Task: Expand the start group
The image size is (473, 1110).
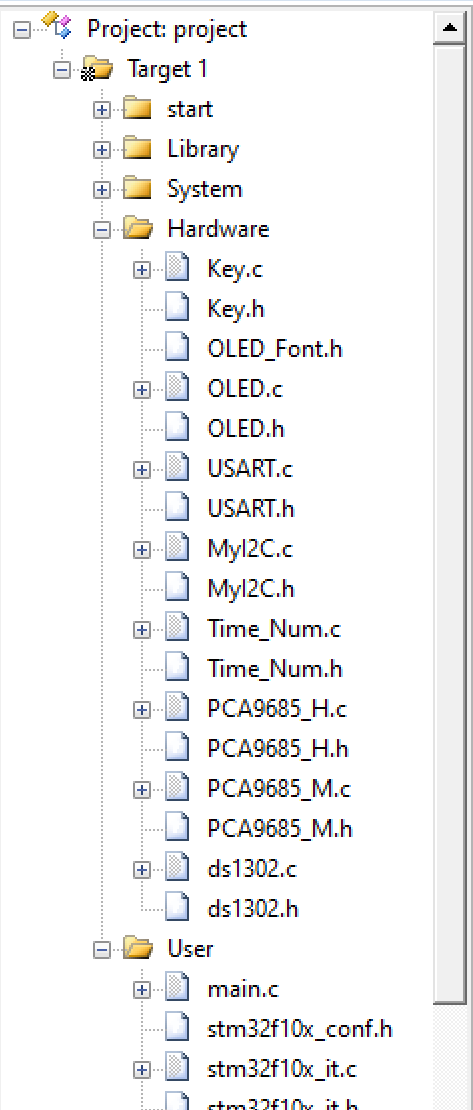Action: coord(103,110)
